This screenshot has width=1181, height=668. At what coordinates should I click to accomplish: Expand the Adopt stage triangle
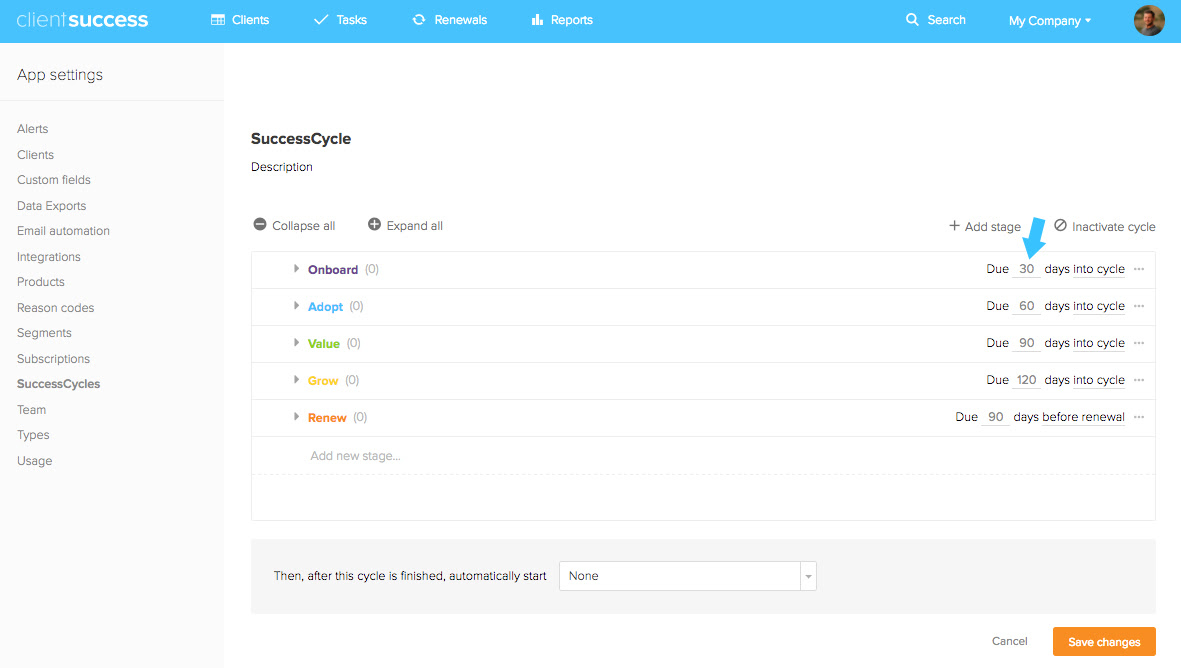point(296,306)
